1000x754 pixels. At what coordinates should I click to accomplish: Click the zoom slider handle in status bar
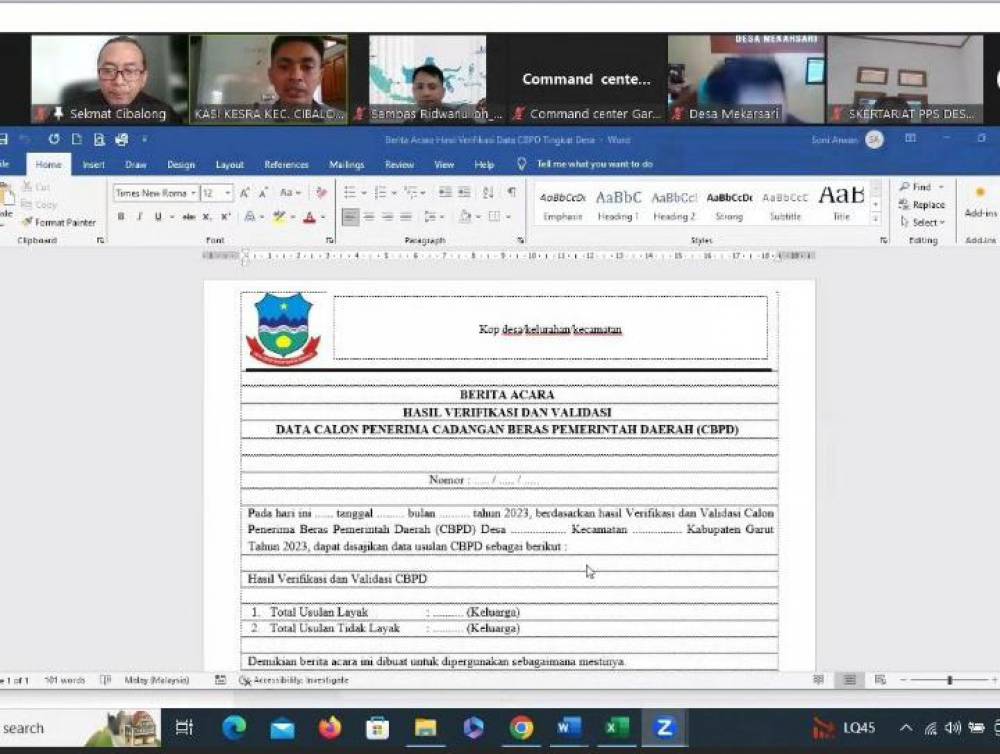[950, 681]
